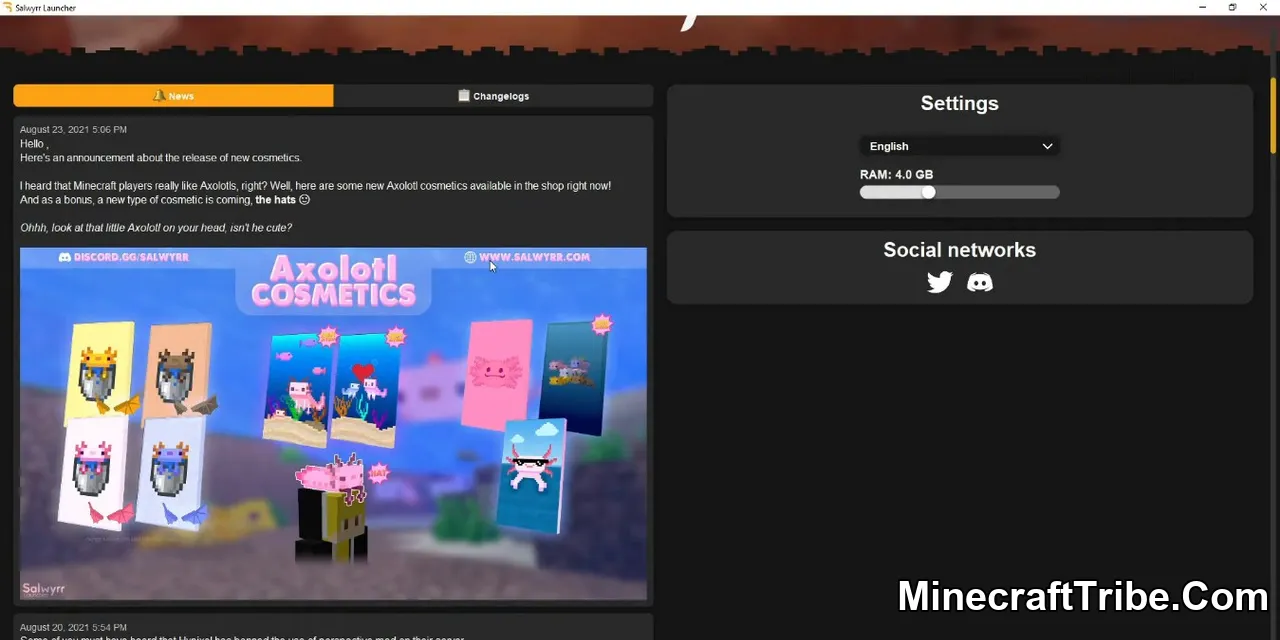
Task: Minimize the Salwyrr Launcher window
Action: click(1203, 7)
